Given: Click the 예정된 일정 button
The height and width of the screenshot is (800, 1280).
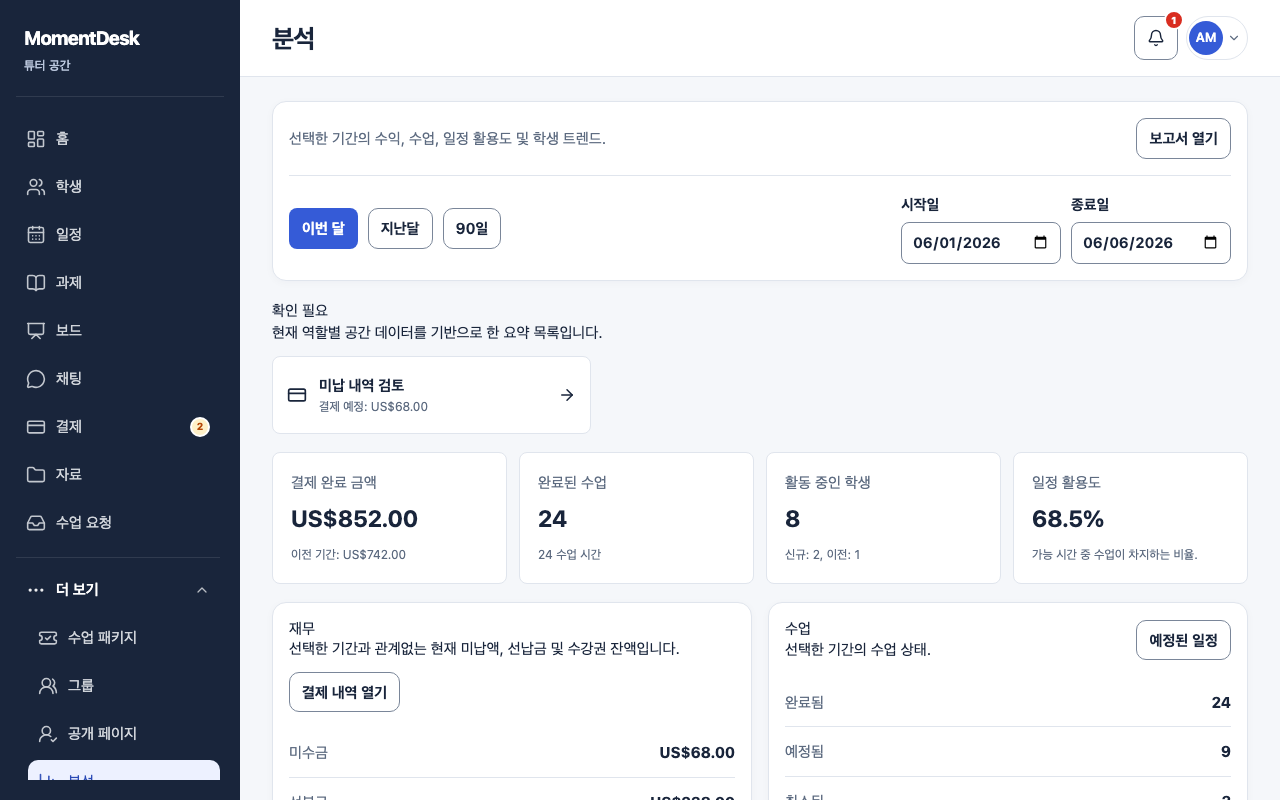Looking at the screenshot, I should 1183,640.
